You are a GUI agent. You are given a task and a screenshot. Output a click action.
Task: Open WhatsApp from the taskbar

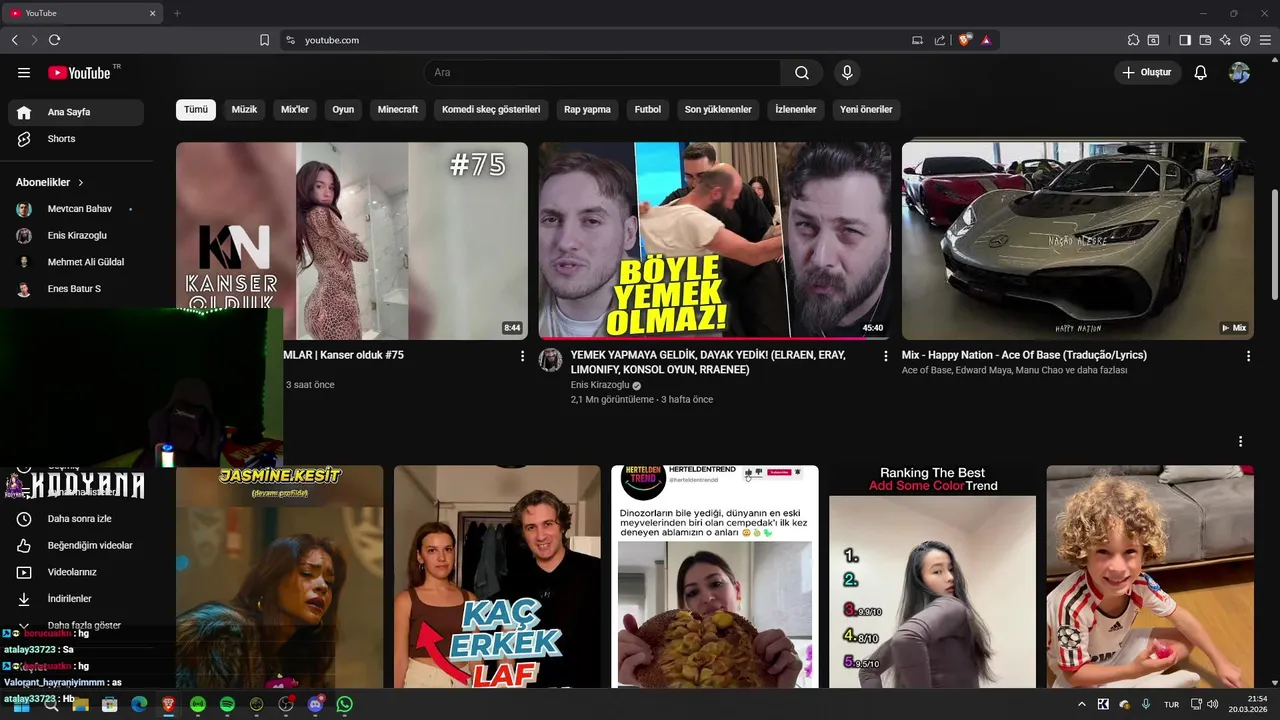345,704
